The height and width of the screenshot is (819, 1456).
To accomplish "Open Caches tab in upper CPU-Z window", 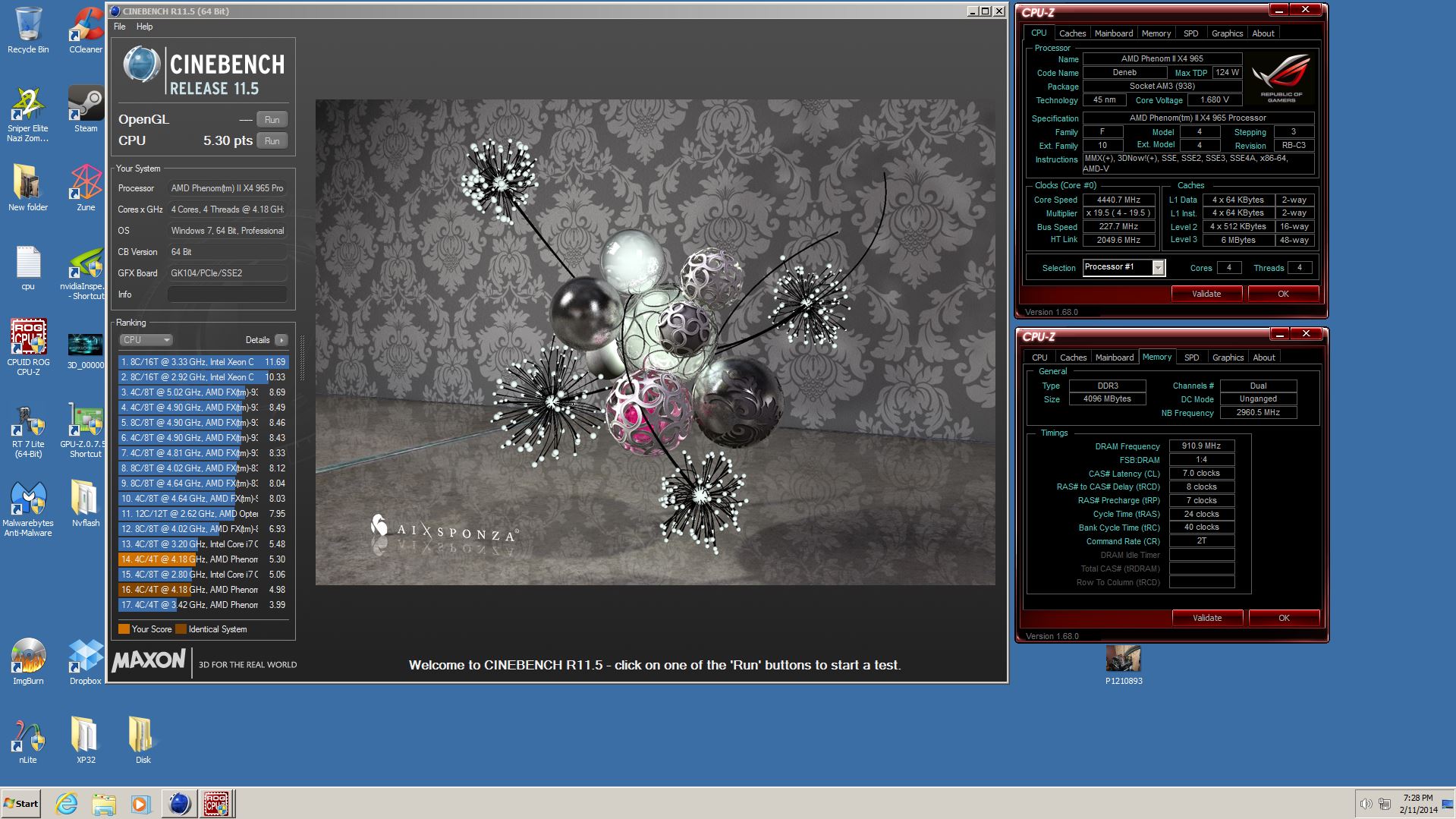I will pyautogui.click(x=1072, y=33).
